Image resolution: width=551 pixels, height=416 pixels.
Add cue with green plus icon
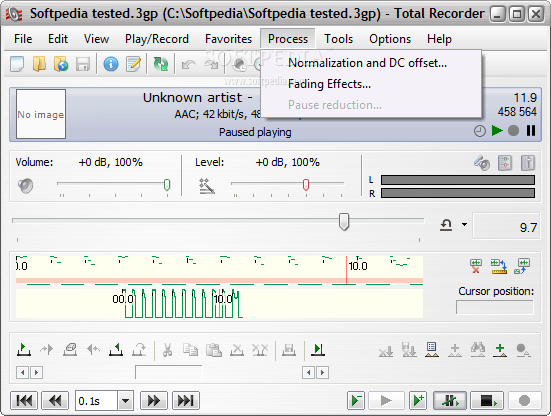click(500, 350)
